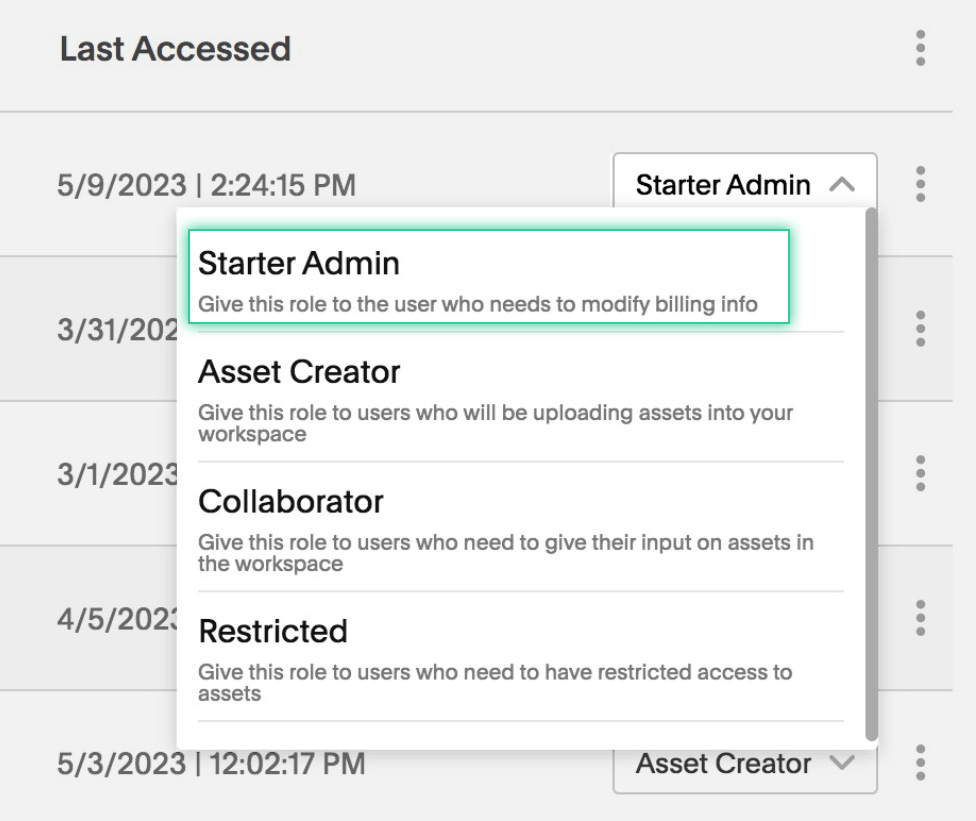This screenshot has width=976, height=821.
Task: Open the three-dot menu for the 5/3/2023 row
Action: pos(921,762)
